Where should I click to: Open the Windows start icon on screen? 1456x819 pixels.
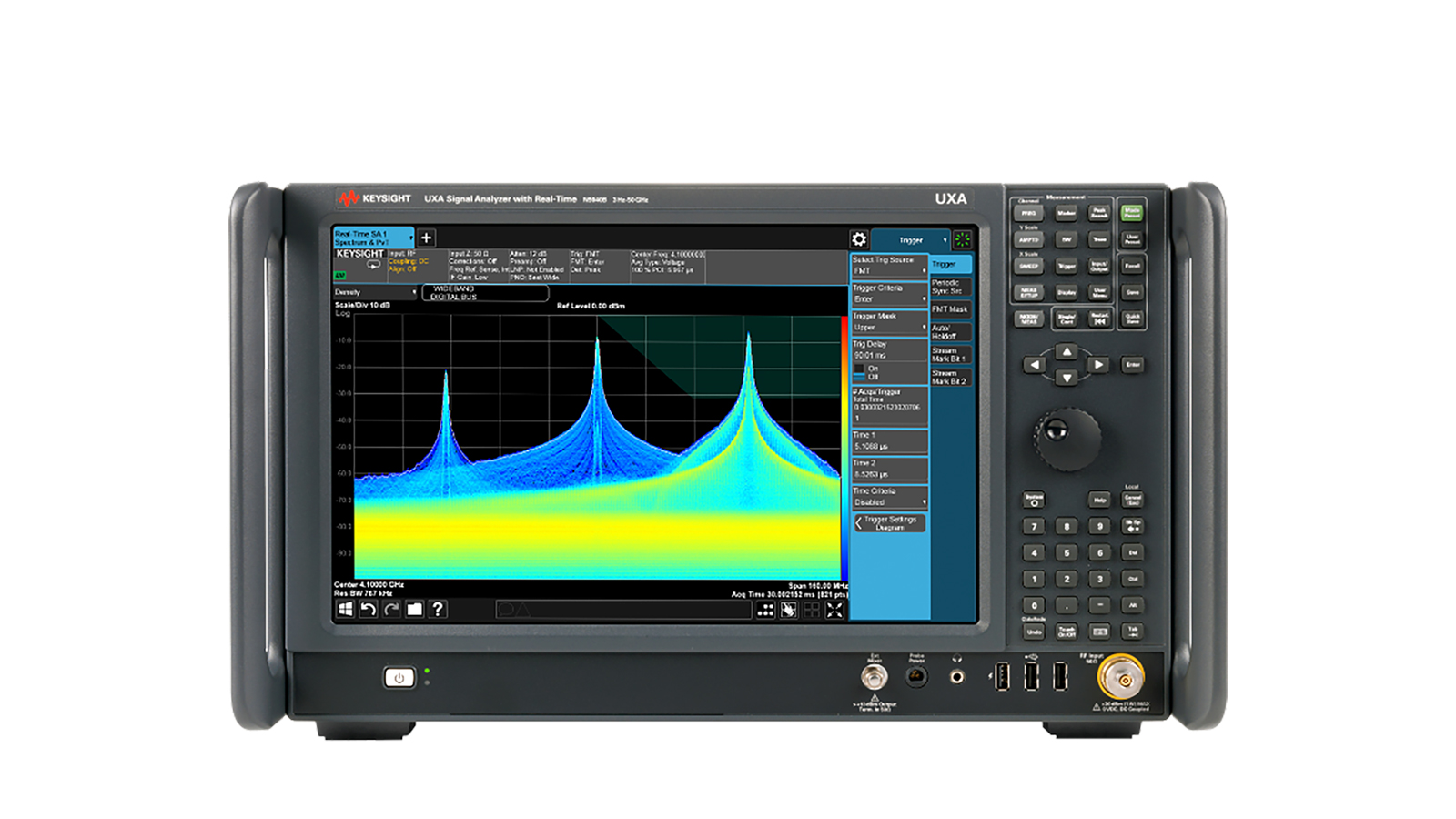[x=345, y=609]
